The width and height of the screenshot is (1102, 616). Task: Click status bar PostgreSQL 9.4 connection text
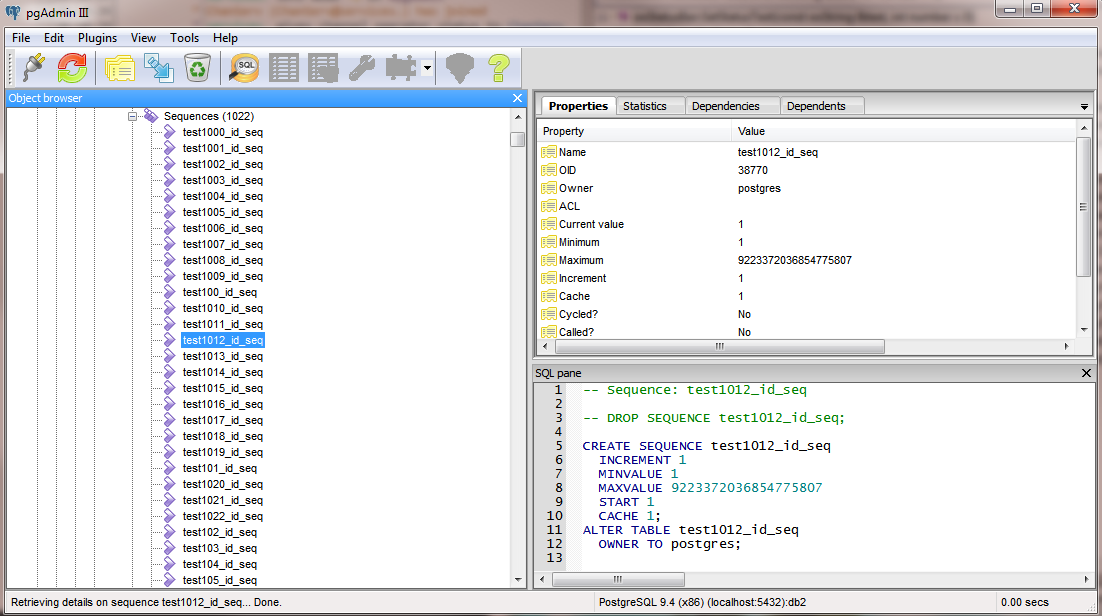pos(702,603)
